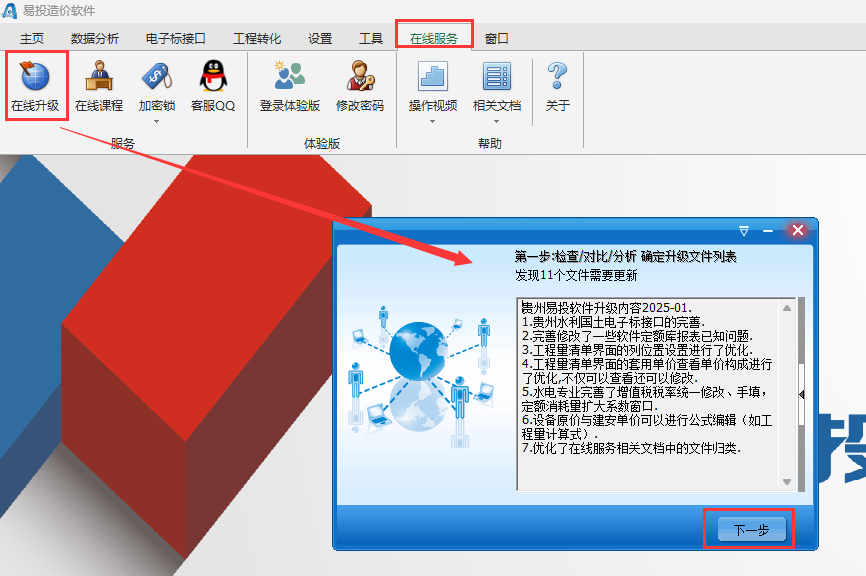Open the 相关文档 documents icon
This screenshot has width=866, height=576.
(x=496, y=77)
